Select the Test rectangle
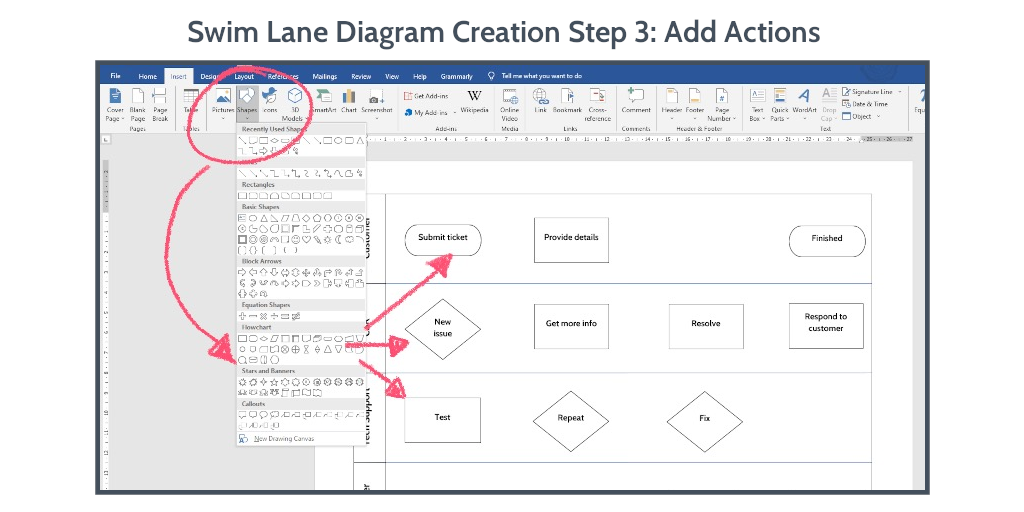This screenshot has height=512, width=1024. [442, 419]
